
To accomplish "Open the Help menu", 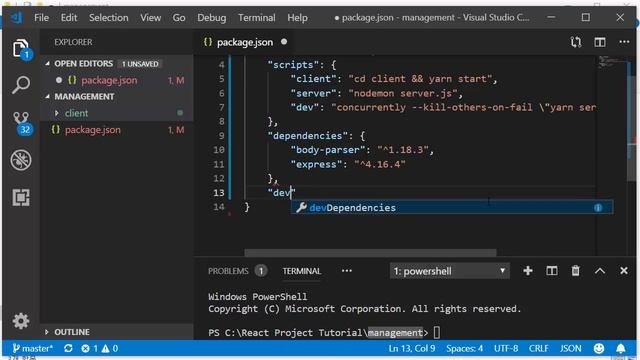I will coord(297,18).
